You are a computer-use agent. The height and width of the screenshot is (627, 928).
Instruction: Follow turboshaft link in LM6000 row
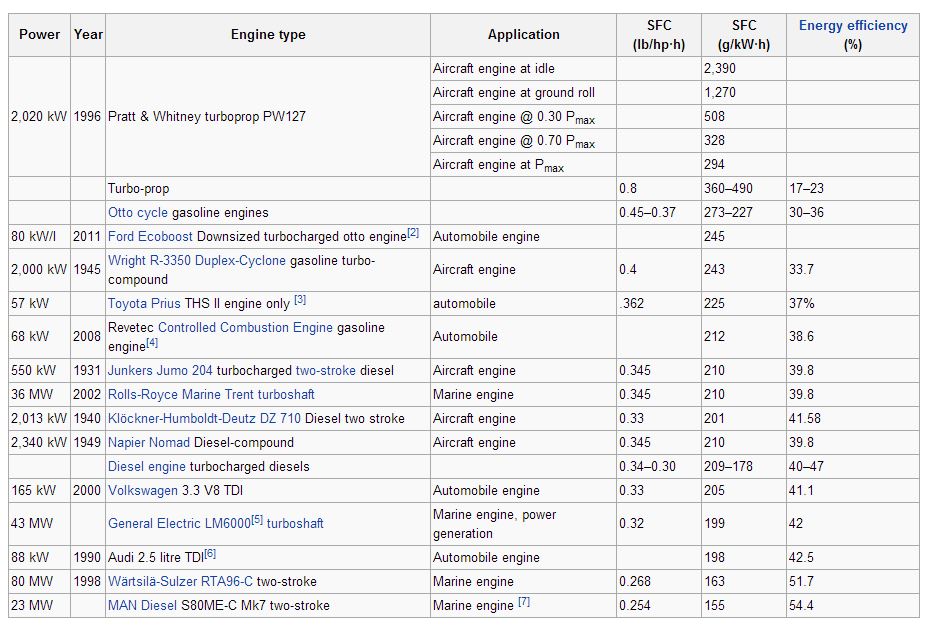click(x=295, y=523)
